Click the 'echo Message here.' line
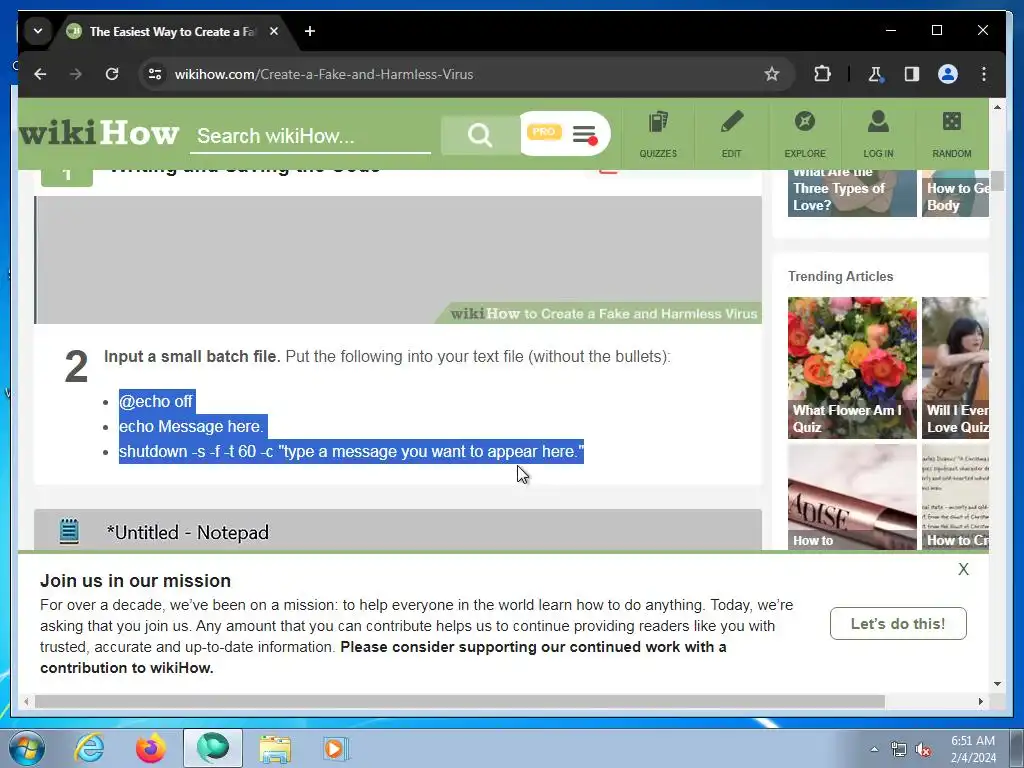The height and width of the screenshot is (768, 1024). pos(192,426)
